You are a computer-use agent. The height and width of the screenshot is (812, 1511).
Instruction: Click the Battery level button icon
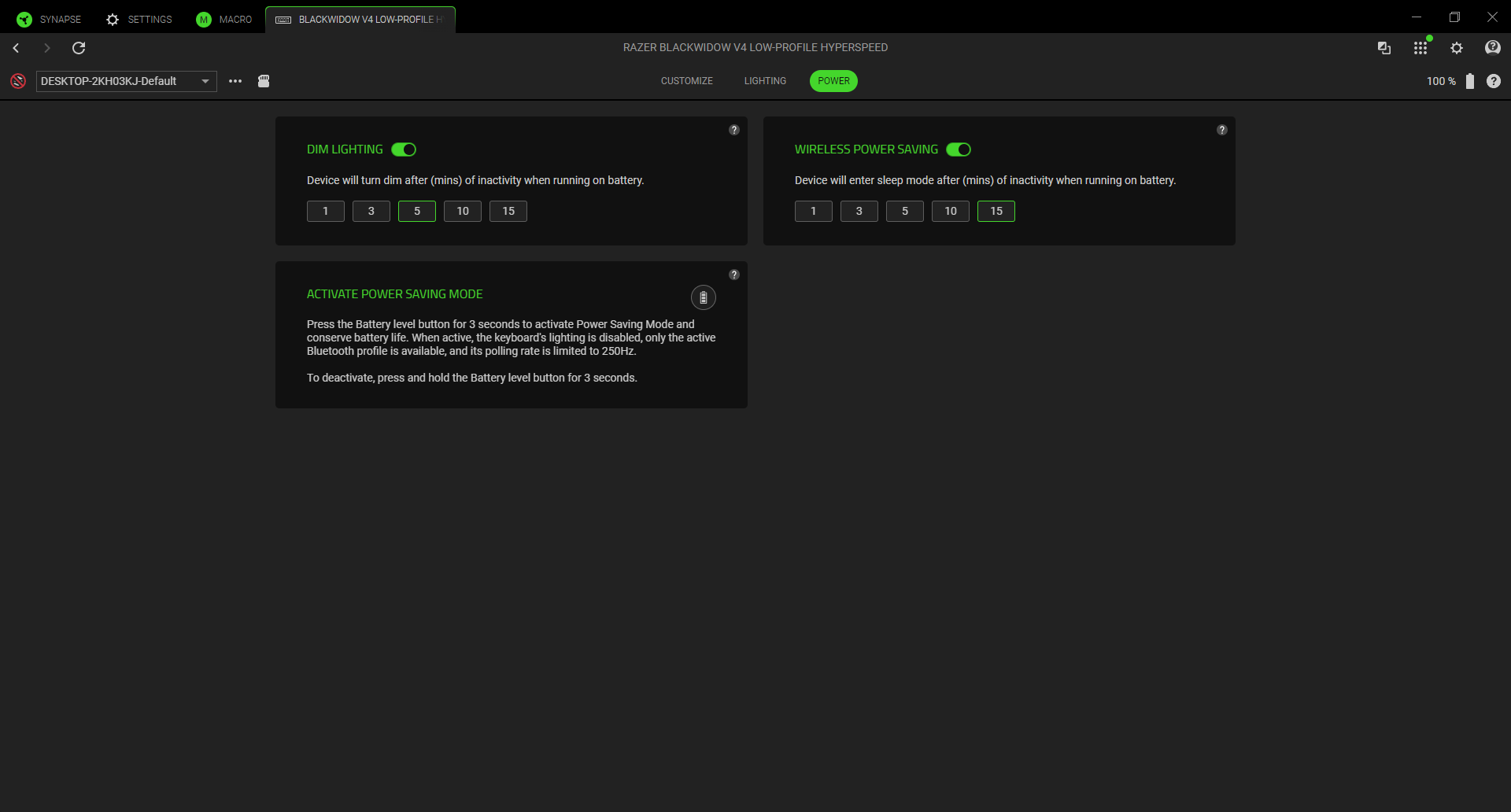704,297
